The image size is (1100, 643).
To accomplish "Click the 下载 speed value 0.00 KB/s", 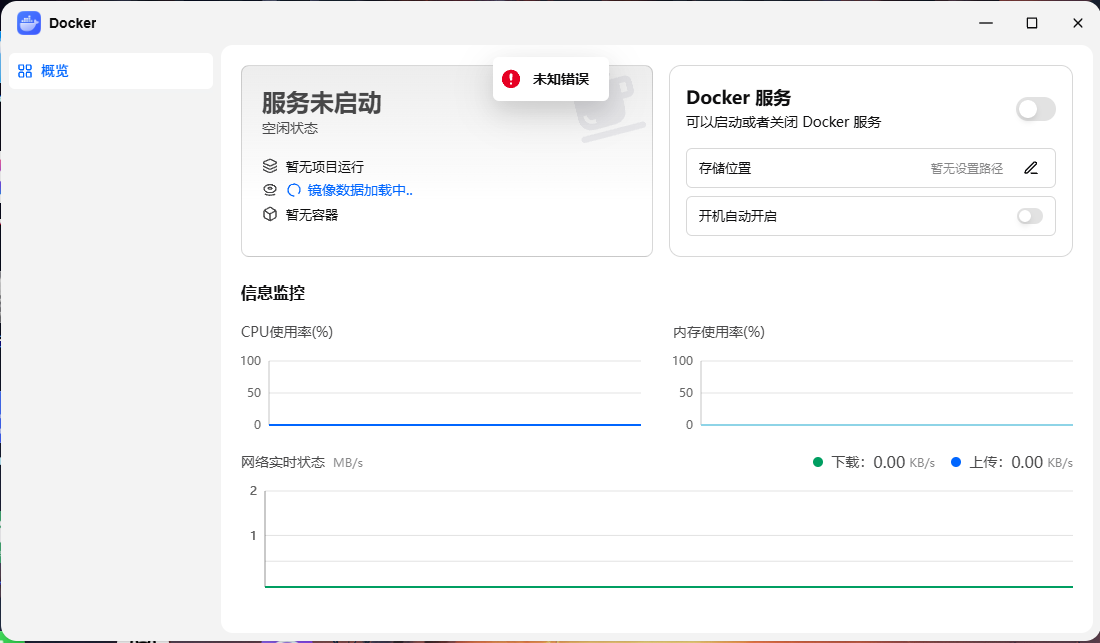I will (904, 462).
